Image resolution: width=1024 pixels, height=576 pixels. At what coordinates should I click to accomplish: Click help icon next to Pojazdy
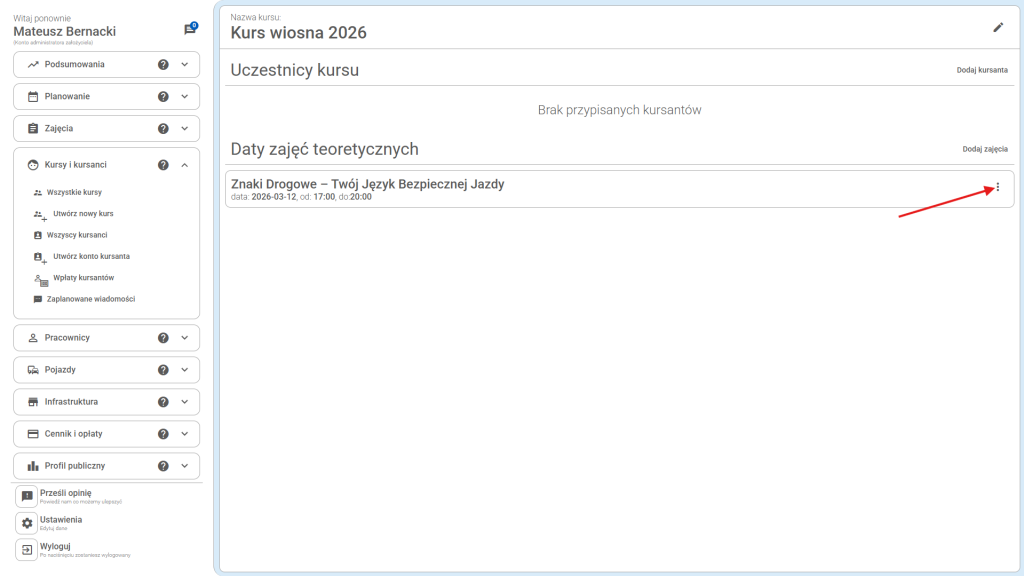coord(163,370)
